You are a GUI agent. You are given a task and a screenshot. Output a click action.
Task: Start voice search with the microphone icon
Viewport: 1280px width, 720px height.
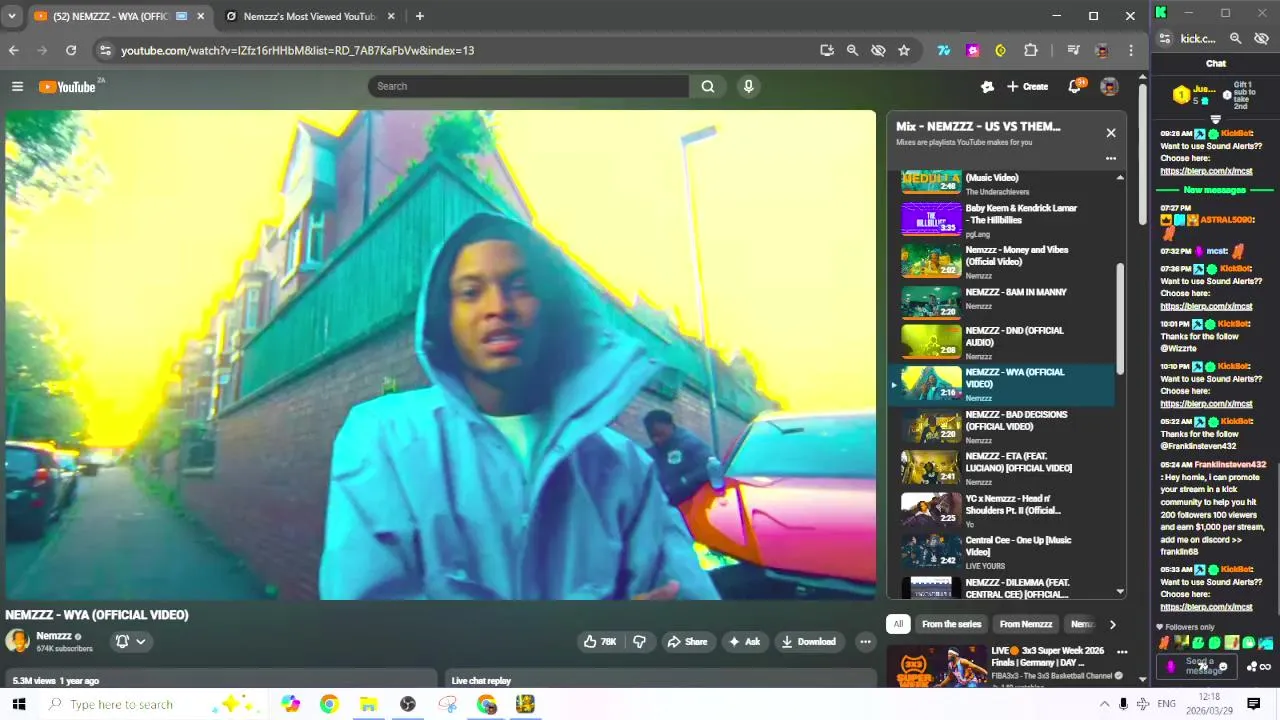click(x=748, y=86)
